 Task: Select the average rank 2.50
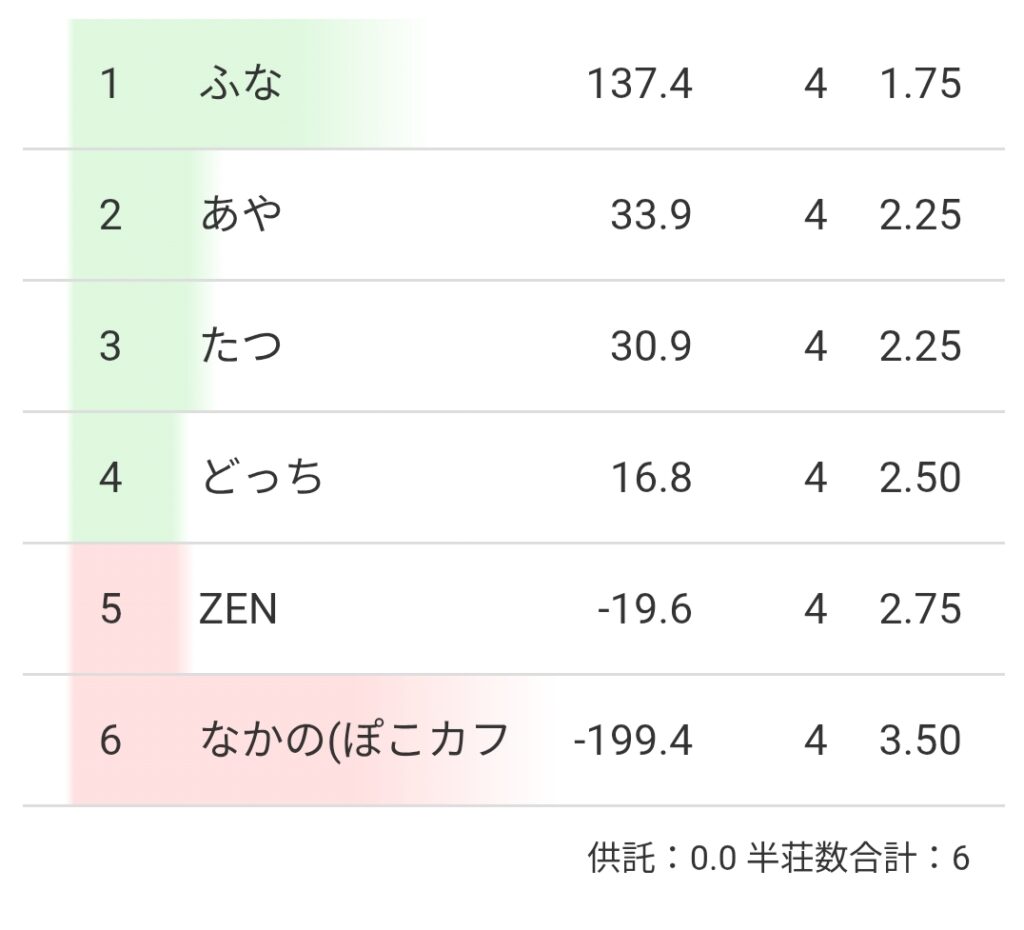click(920, 478)
